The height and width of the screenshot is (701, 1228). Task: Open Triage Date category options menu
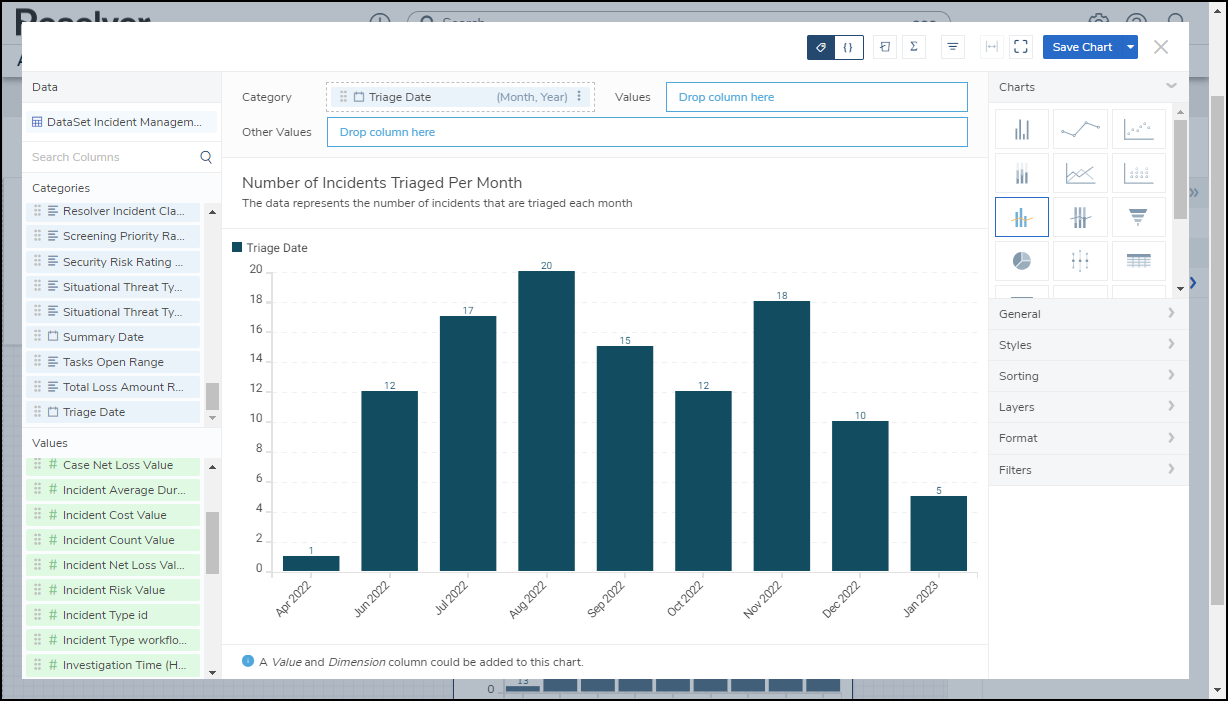coord(579,97)
